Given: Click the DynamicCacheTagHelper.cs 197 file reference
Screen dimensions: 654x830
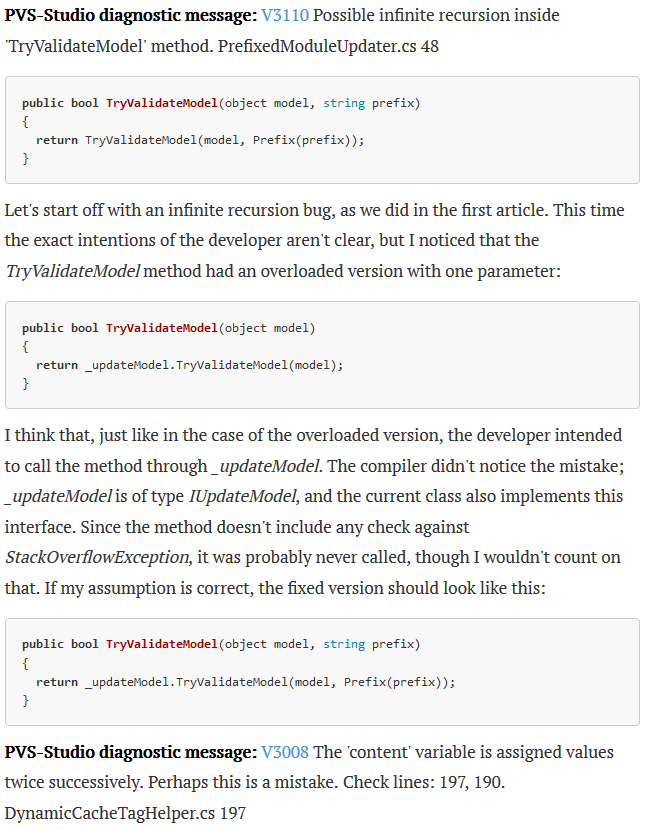Looking at the screenshot, I should (125, 813).
